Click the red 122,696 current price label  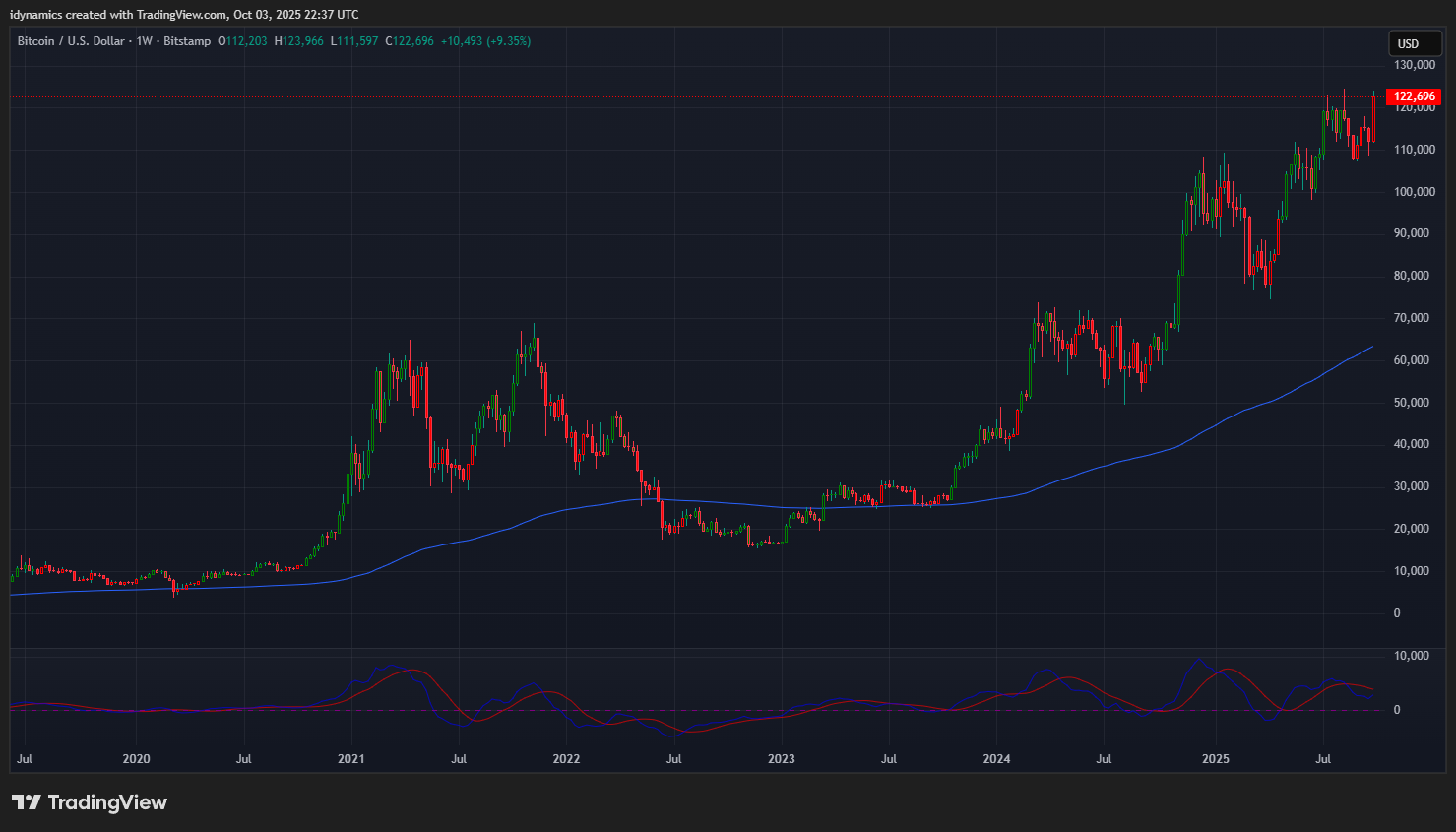tap(1414, 96)
